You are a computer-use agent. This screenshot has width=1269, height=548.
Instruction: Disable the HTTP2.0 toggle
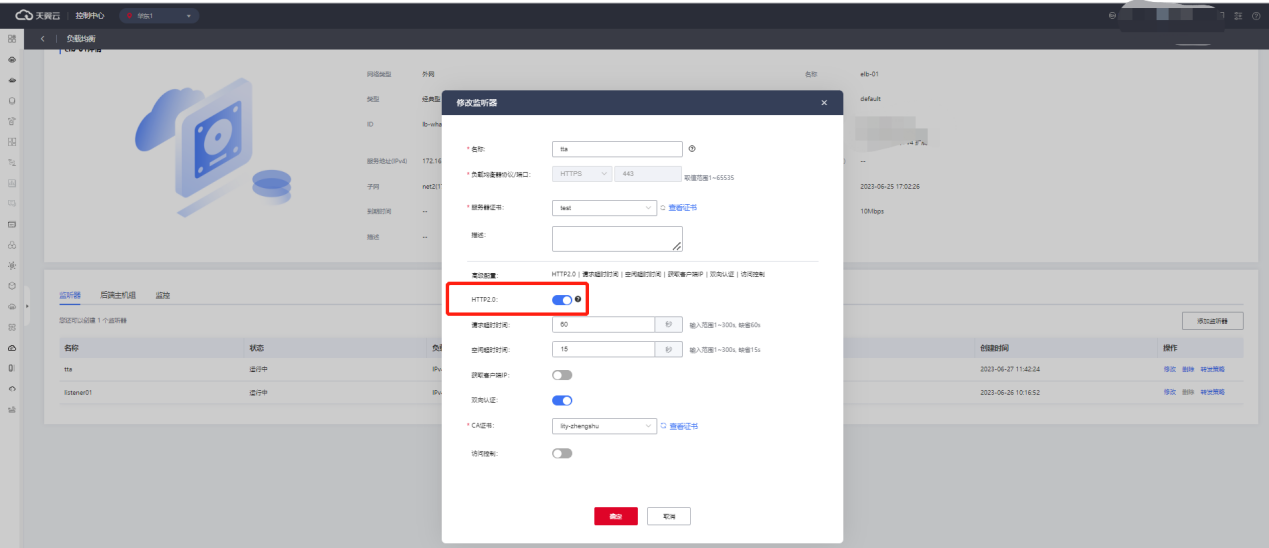pyautogui.click(x=562, y=300)
